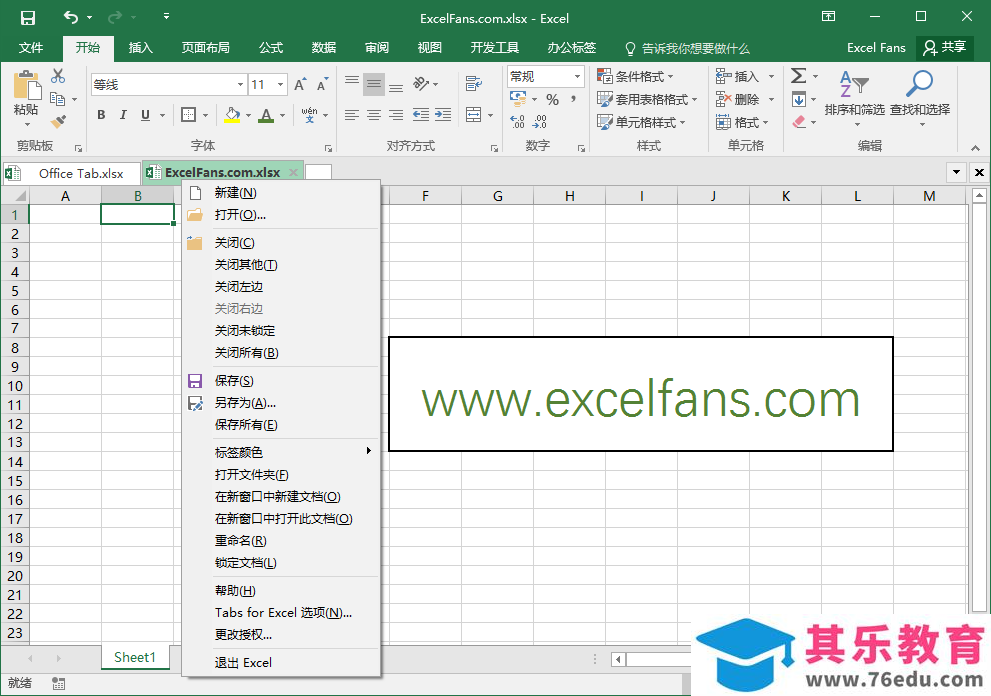The height and width of the screenshot is (696, 991).
Task: Click the text orientation icon
Action: click(x=422, y=83)
